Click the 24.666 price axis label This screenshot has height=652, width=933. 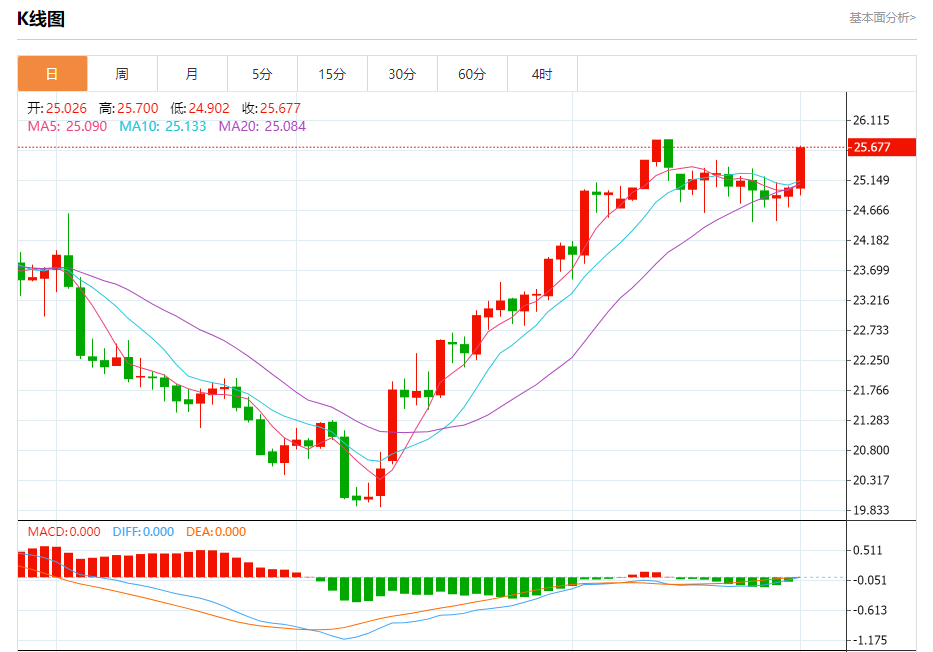871,210
